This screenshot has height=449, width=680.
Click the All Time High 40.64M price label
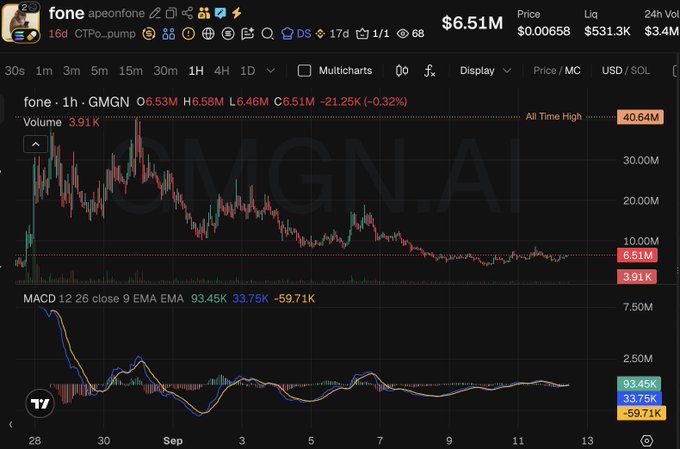point(640,117)
